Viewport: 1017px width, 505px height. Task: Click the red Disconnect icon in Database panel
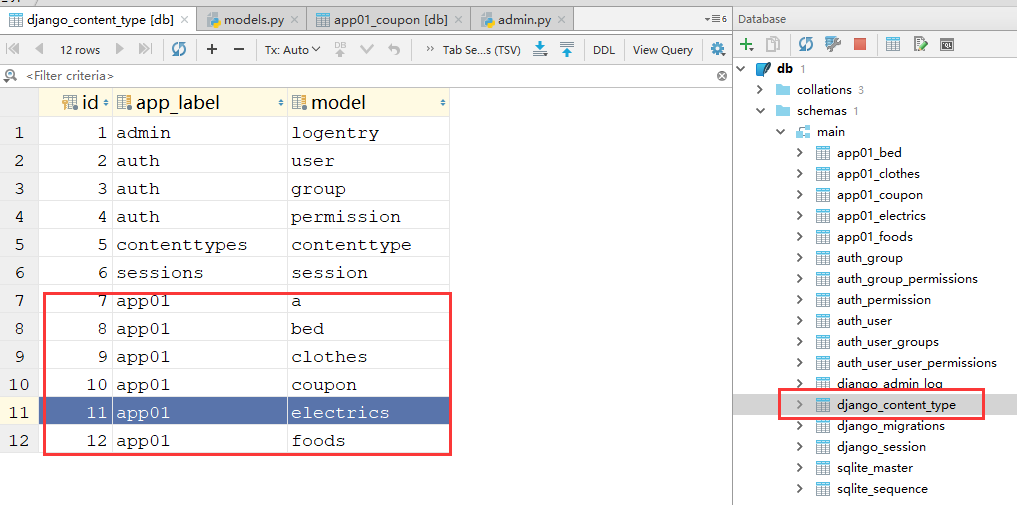859,44
